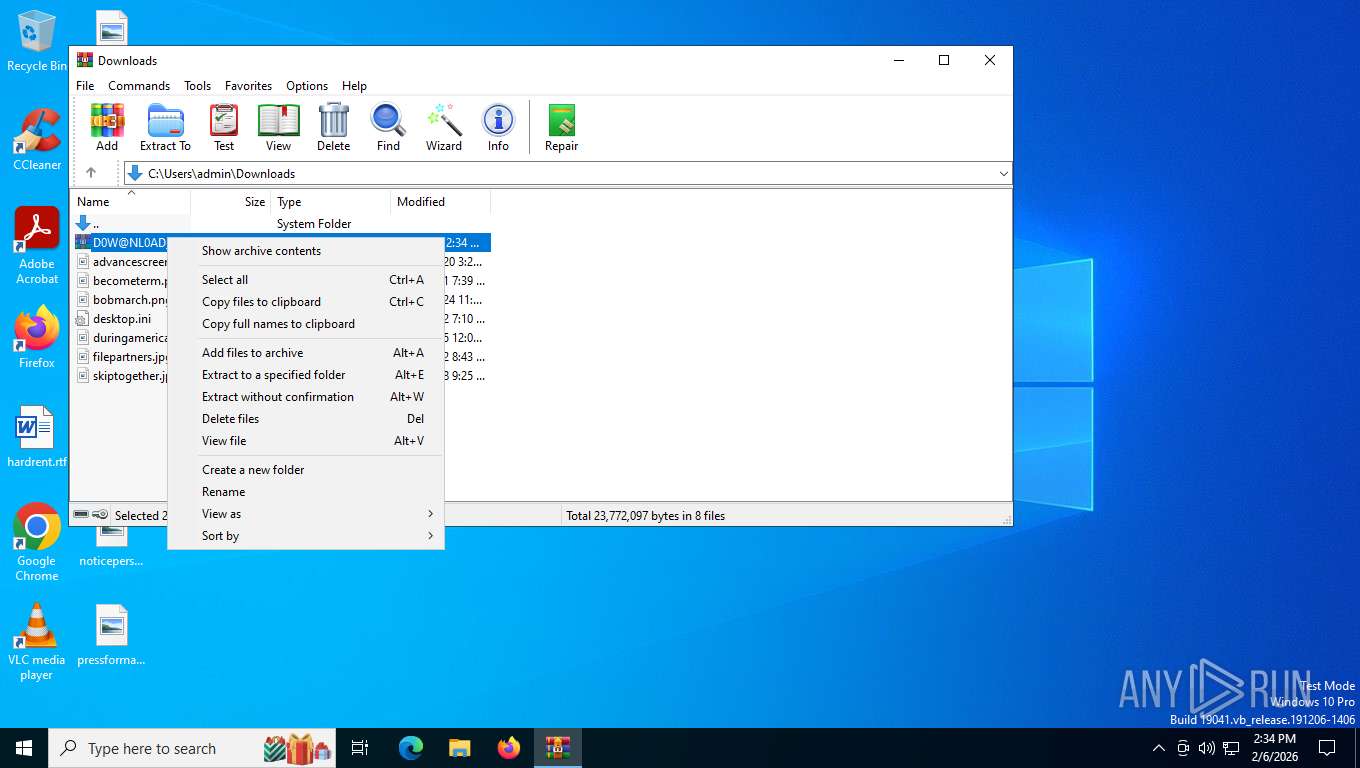Open the Wizard wand icon
The image size is (1360, 768).
point(443,127)
